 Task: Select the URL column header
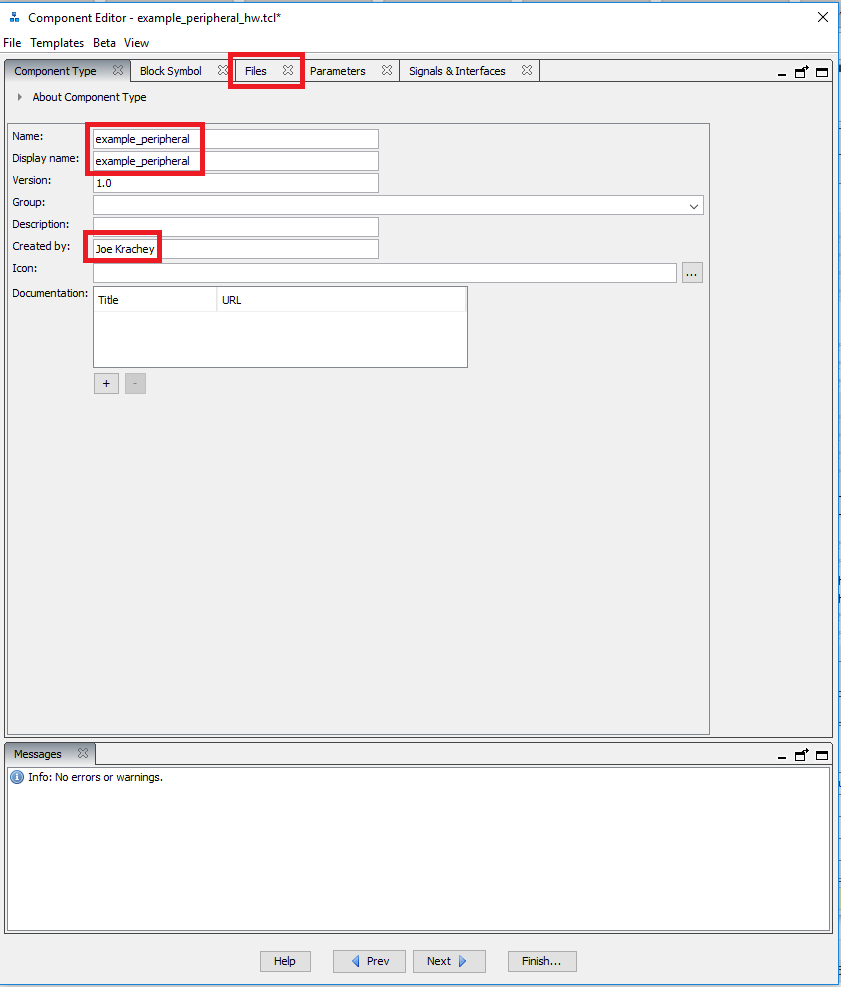point(340,300)
